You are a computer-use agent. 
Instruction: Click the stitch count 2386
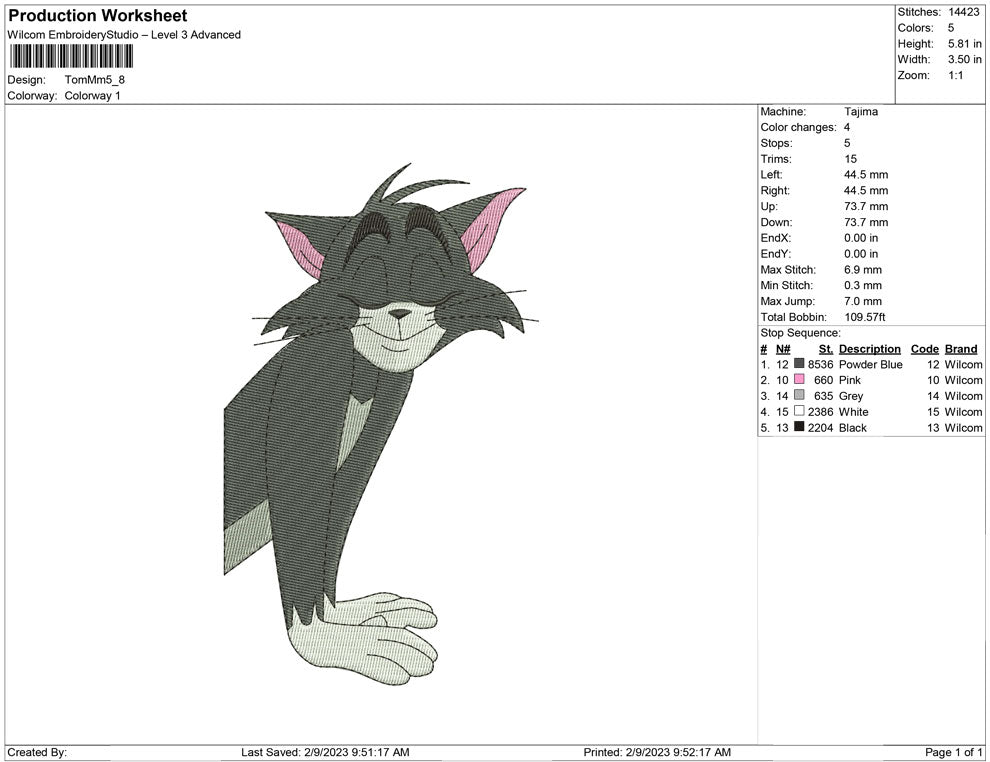click(x=821, y=412)
